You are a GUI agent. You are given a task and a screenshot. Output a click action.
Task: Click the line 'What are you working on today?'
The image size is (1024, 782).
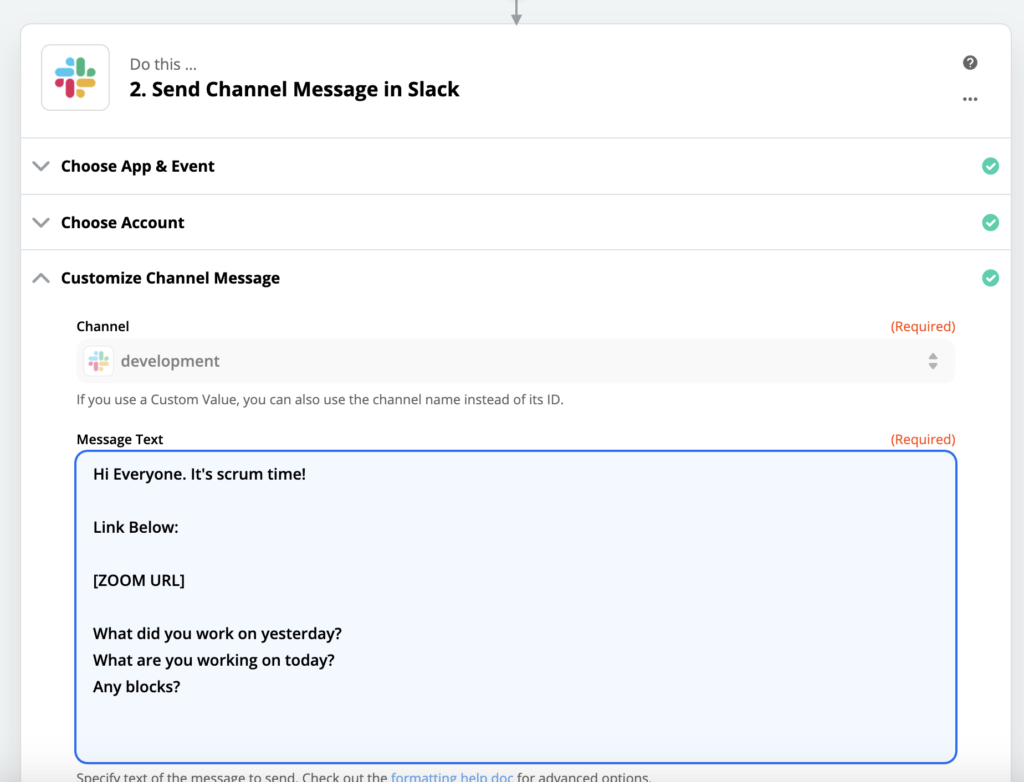214,660
